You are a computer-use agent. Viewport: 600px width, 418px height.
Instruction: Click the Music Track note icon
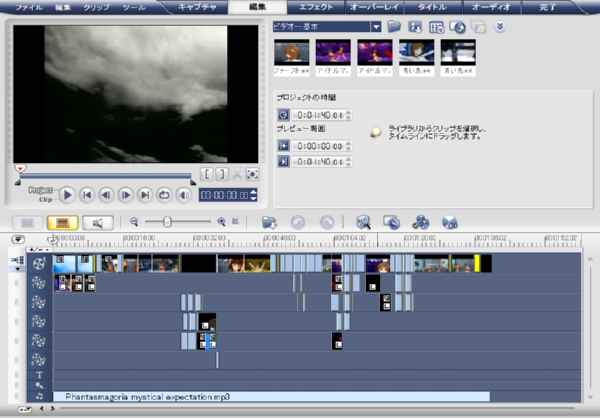tap(39, 397)
